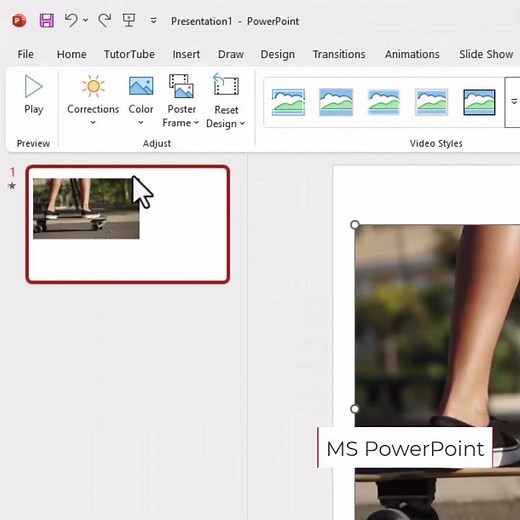The width and height of the screenshot is (520, 520).
Task: Apply the third soft-edge video style
Action: click(x=383, y=102)
